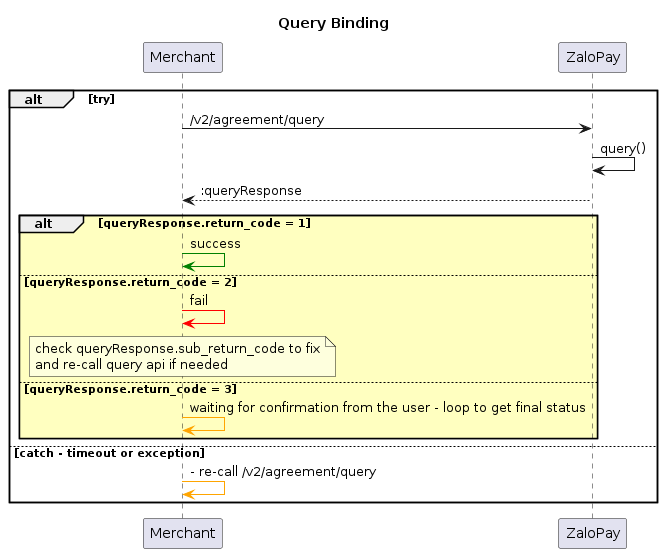Click the success message label
The image size is (663, 553).
pos(215,244)
